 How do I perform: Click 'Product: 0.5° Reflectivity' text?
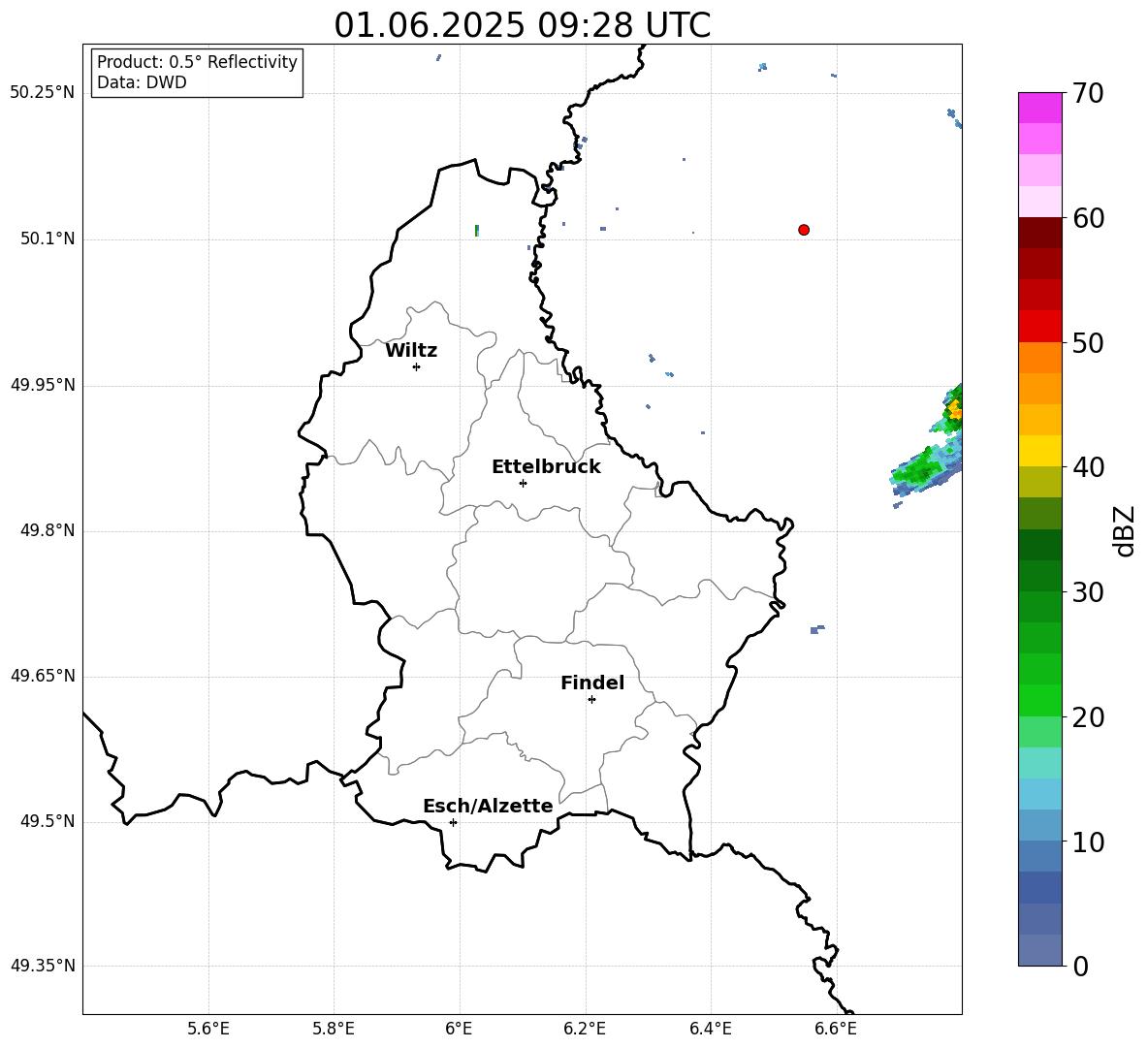tap(197, 62)
